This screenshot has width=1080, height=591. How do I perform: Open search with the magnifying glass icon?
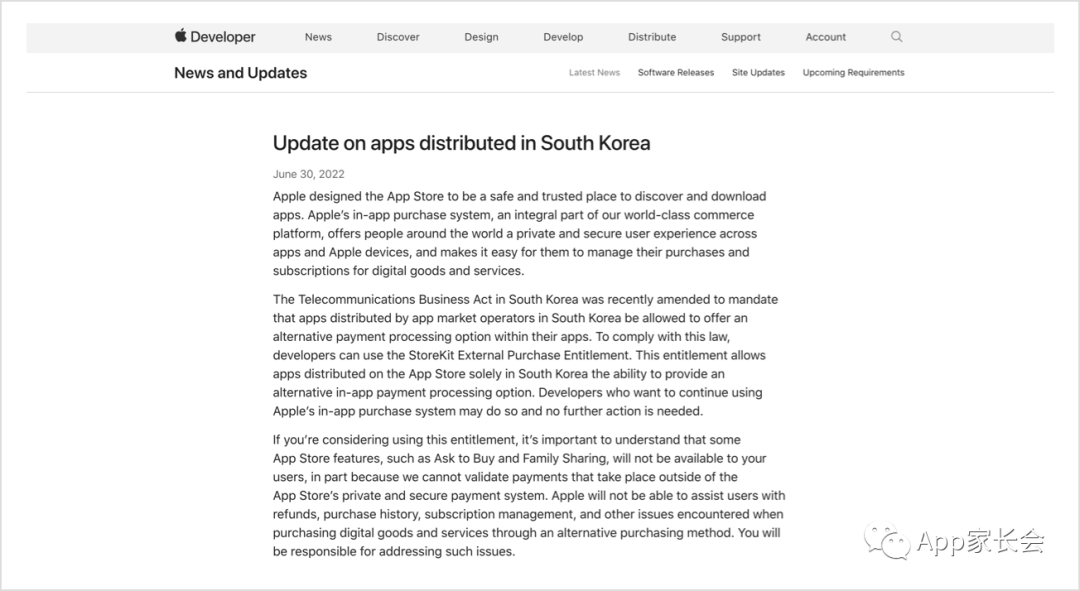click(x=896, y=37)
